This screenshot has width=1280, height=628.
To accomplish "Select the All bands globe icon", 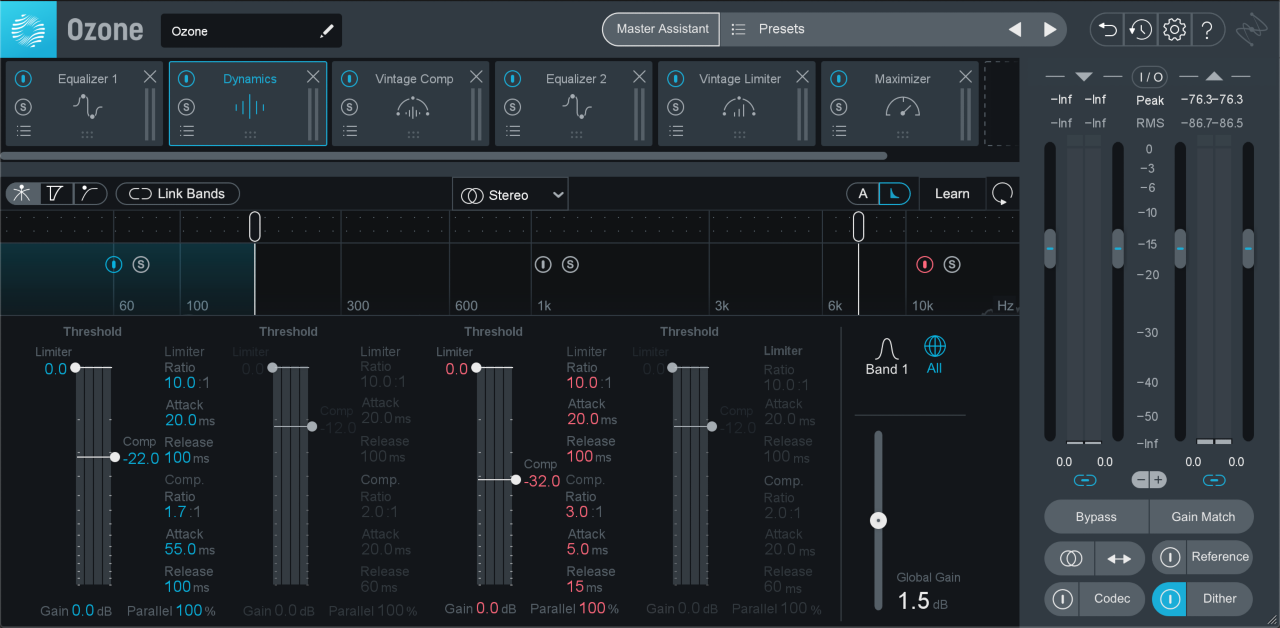I will [x=934, y=354].
